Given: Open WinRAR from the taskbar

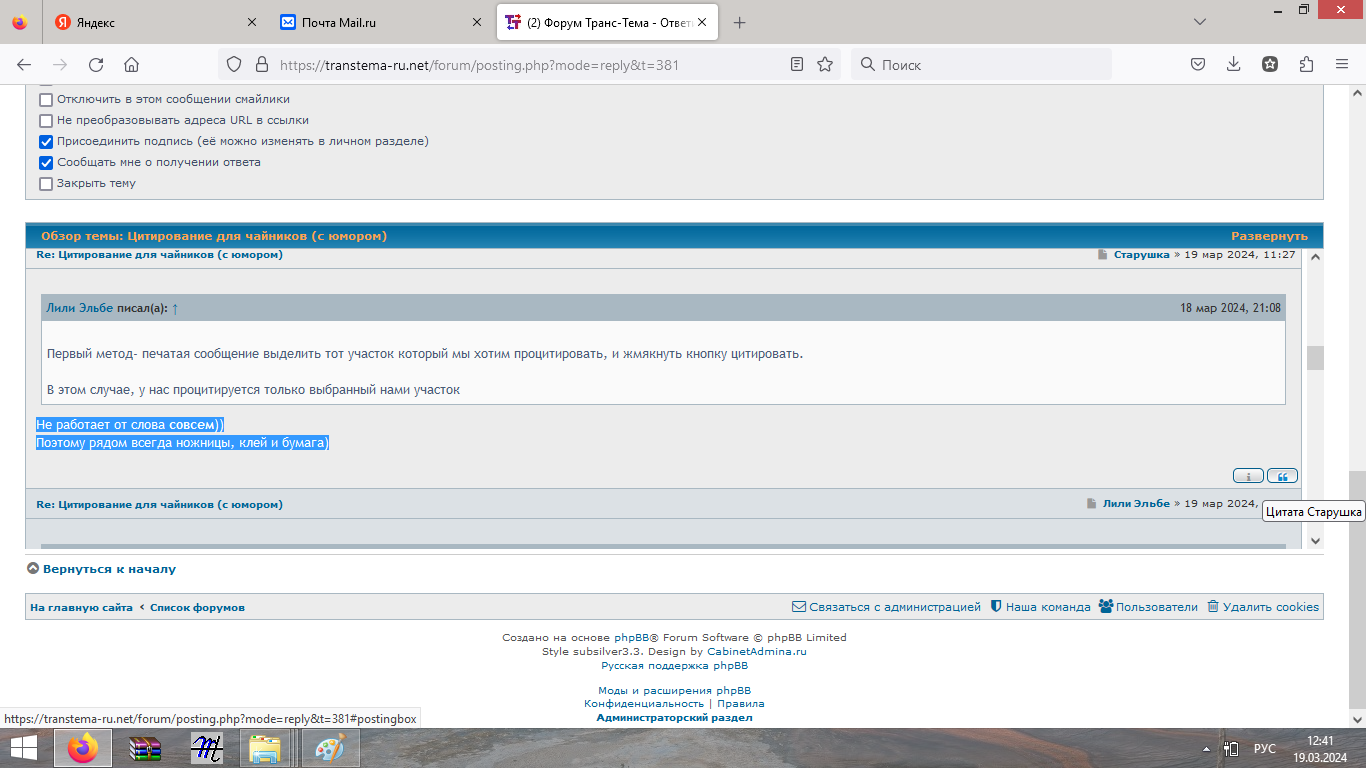Looking at the screenshot, I should tap(145, 748).
